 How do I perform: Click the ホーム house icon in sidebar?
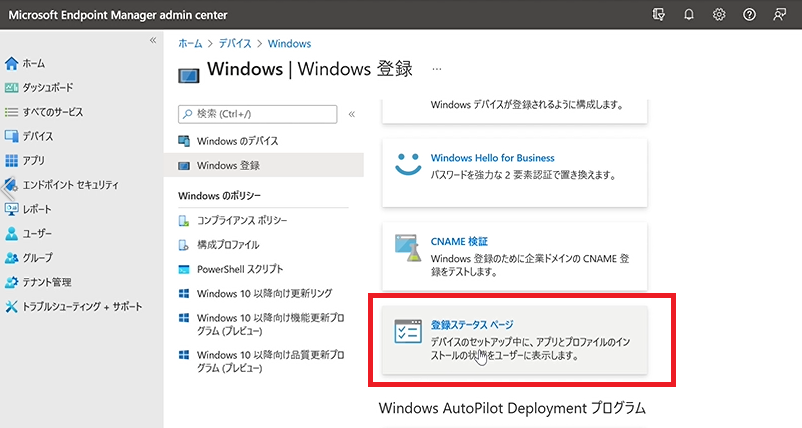11,63
